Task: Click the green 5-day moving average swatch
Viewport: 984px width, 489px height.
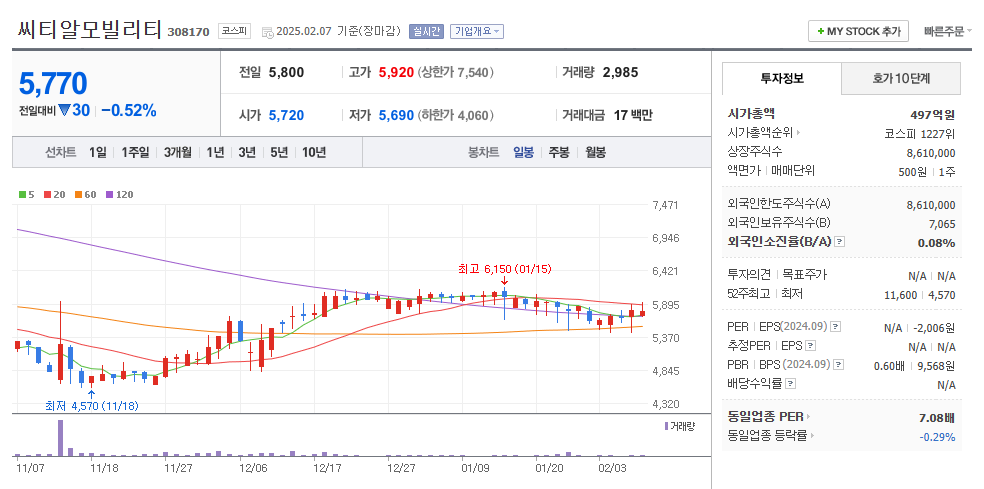Action: coord(23,195)
